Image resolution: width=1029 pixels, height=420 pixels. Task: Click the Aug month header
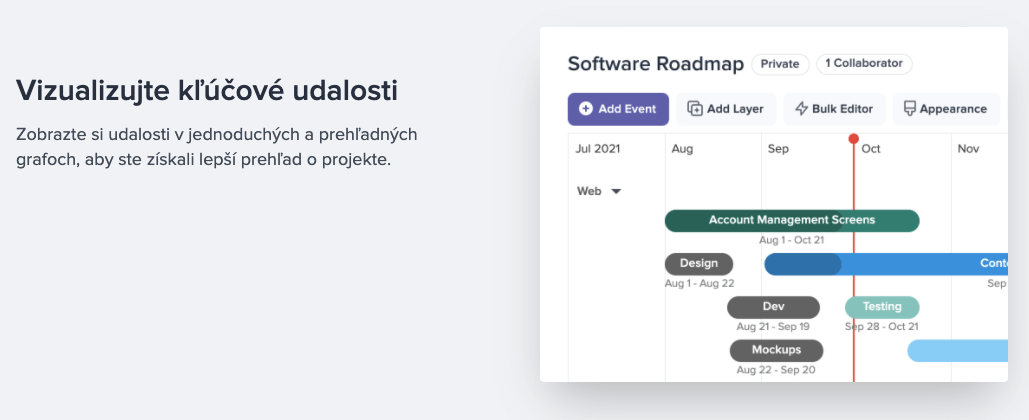[x=682, y=149]
